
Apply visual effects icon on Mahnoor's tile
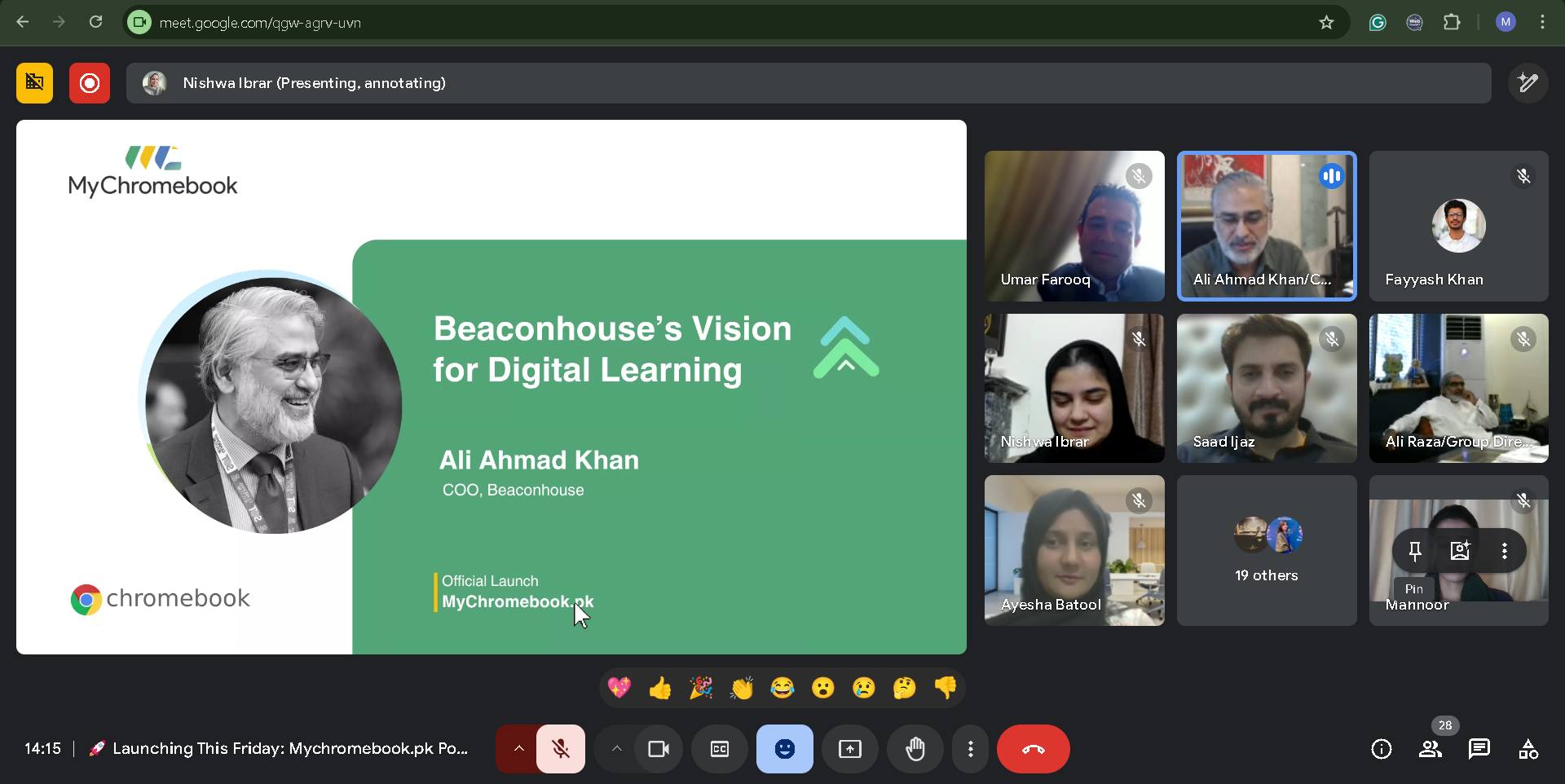pos(1460,551)
